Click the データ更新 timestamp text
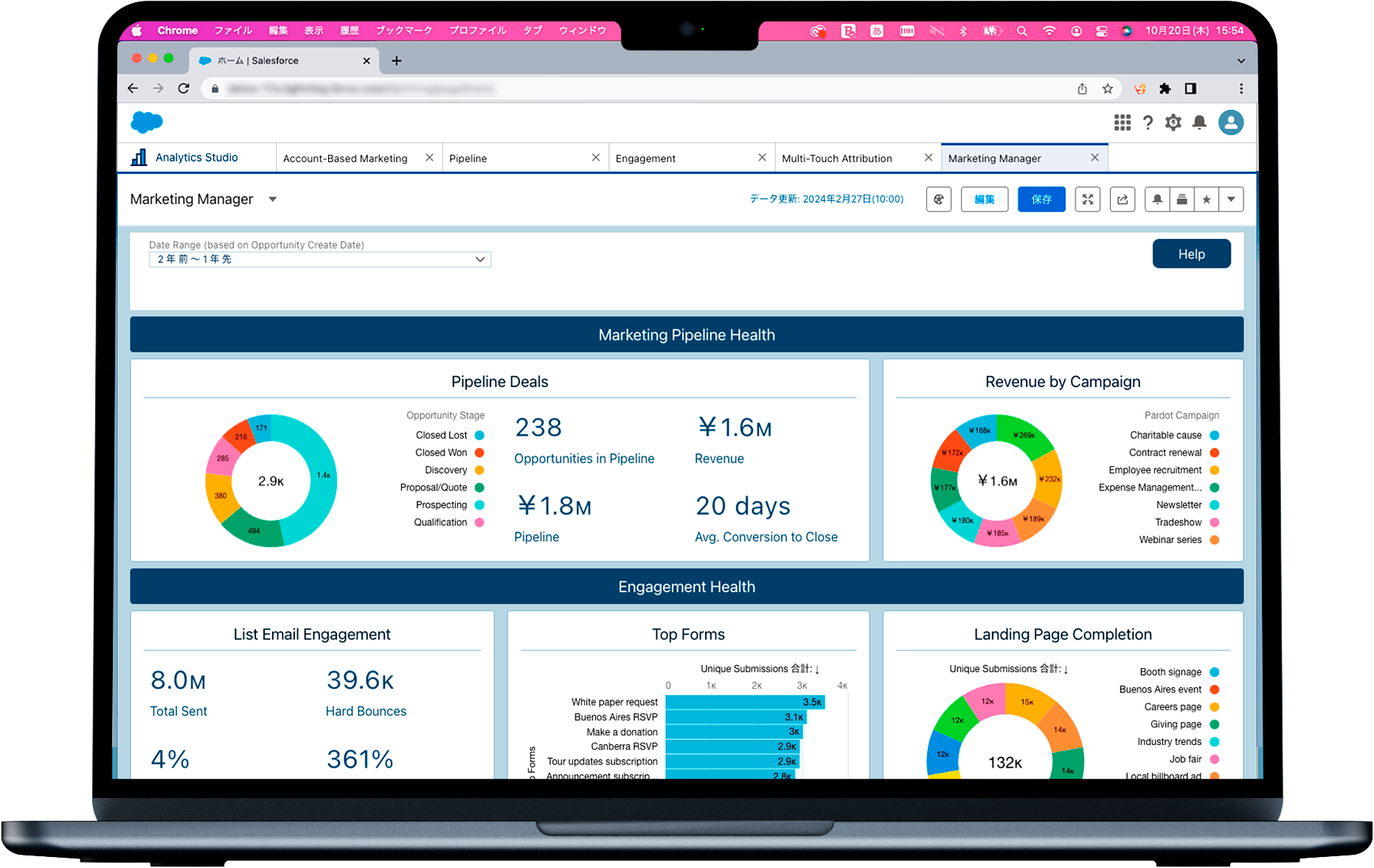The width and height of the screenshot is (1374, 868). [827, 199]
